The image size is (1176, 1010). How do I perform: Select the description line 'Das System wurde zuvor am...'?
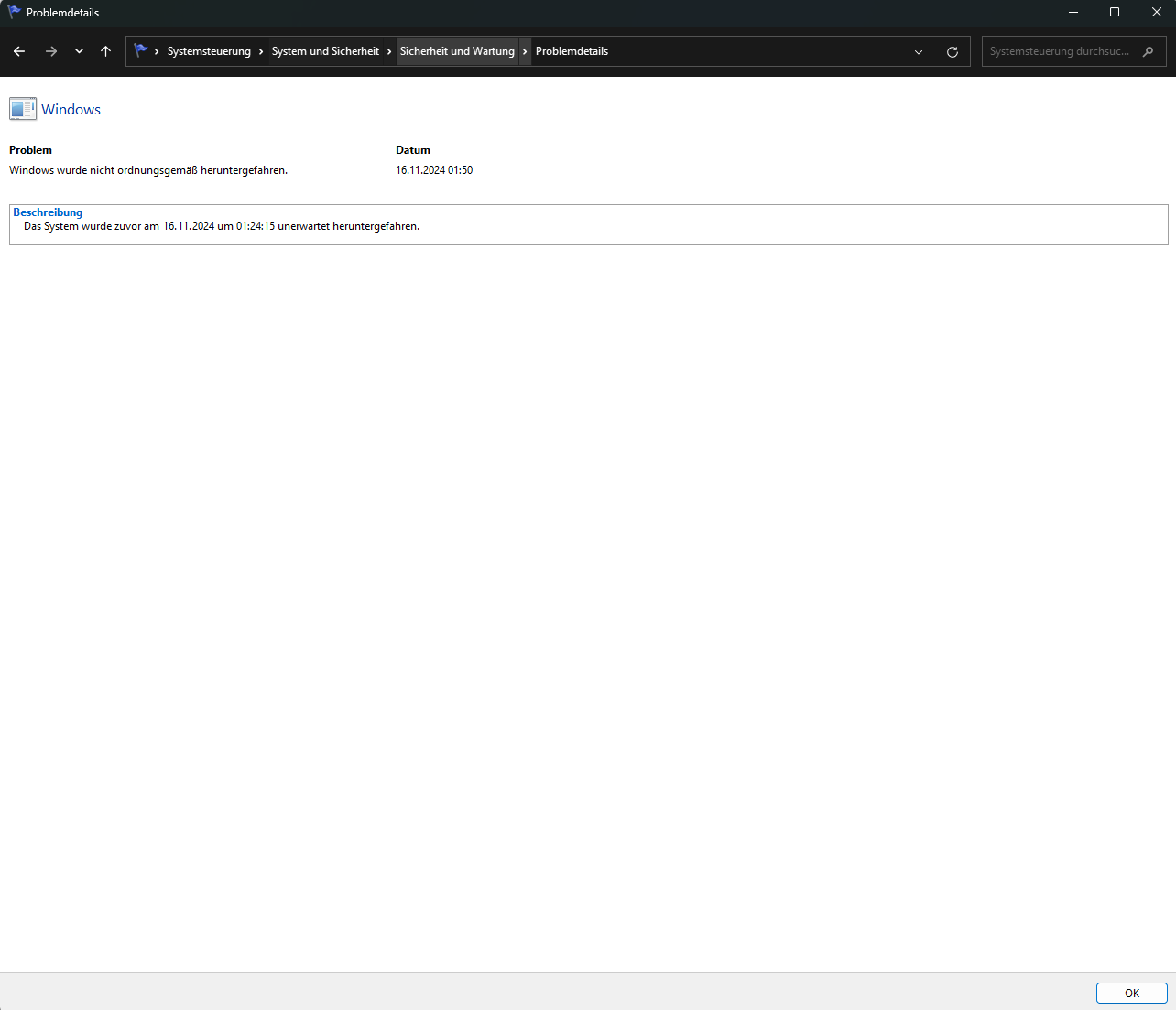222,226
